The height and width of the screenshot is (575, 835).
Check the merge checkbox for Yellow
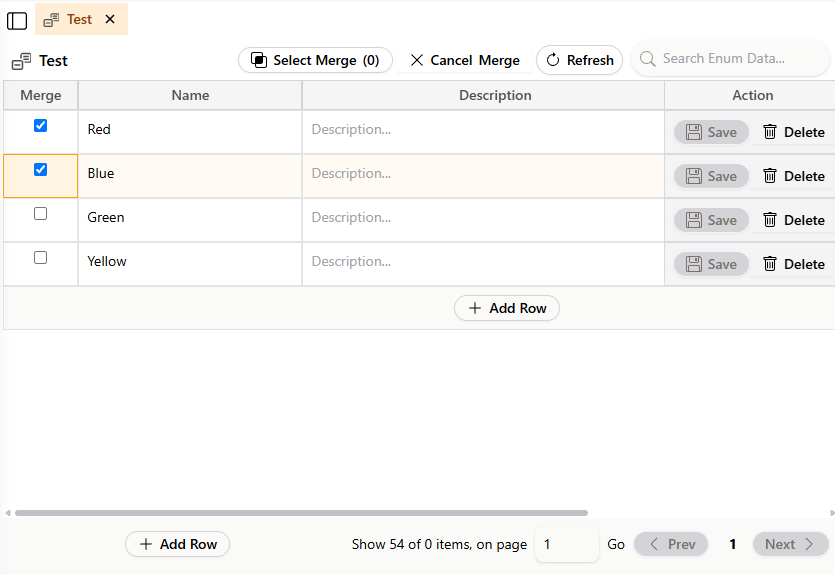40,258
